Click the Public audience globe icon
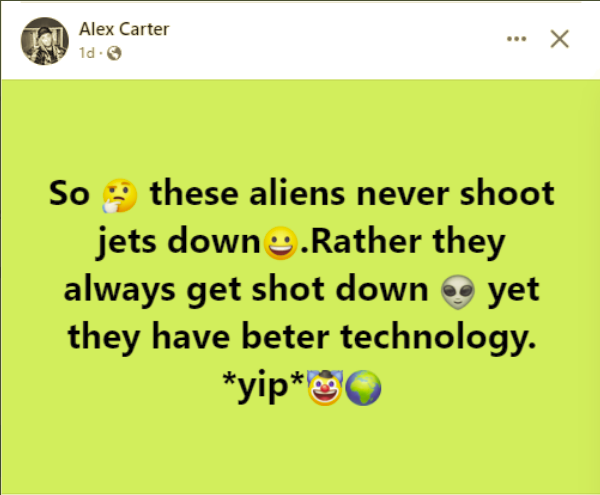 (114, 53)
